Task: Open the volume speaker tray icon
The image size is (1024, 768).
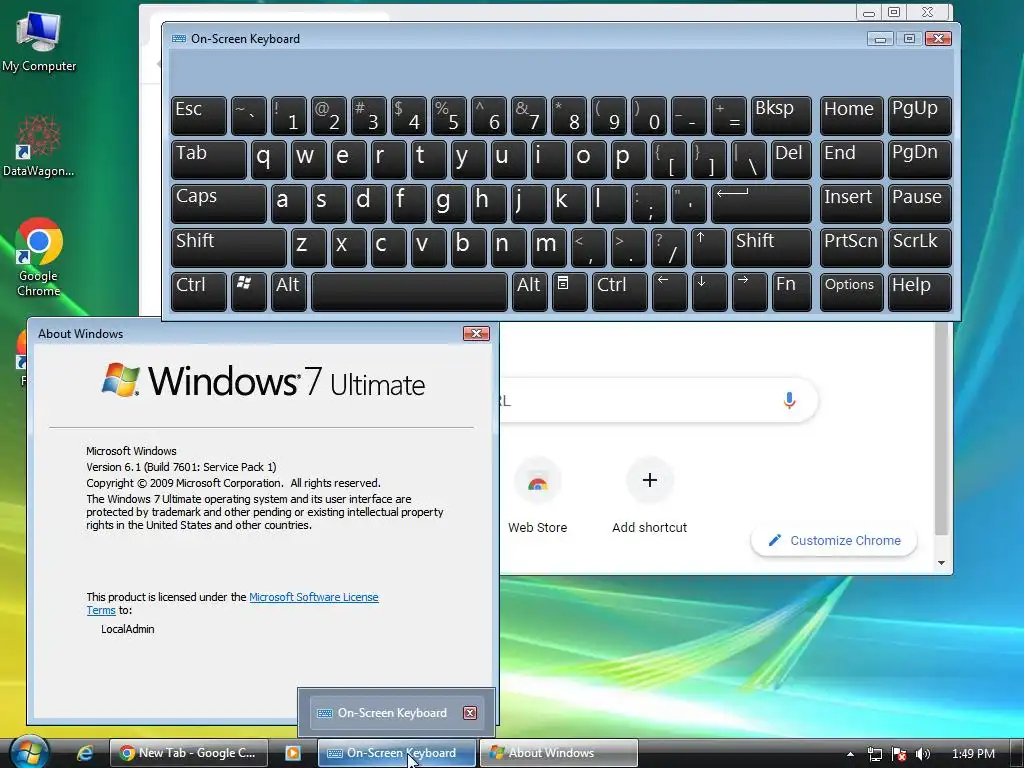Action: pos(923,754)
